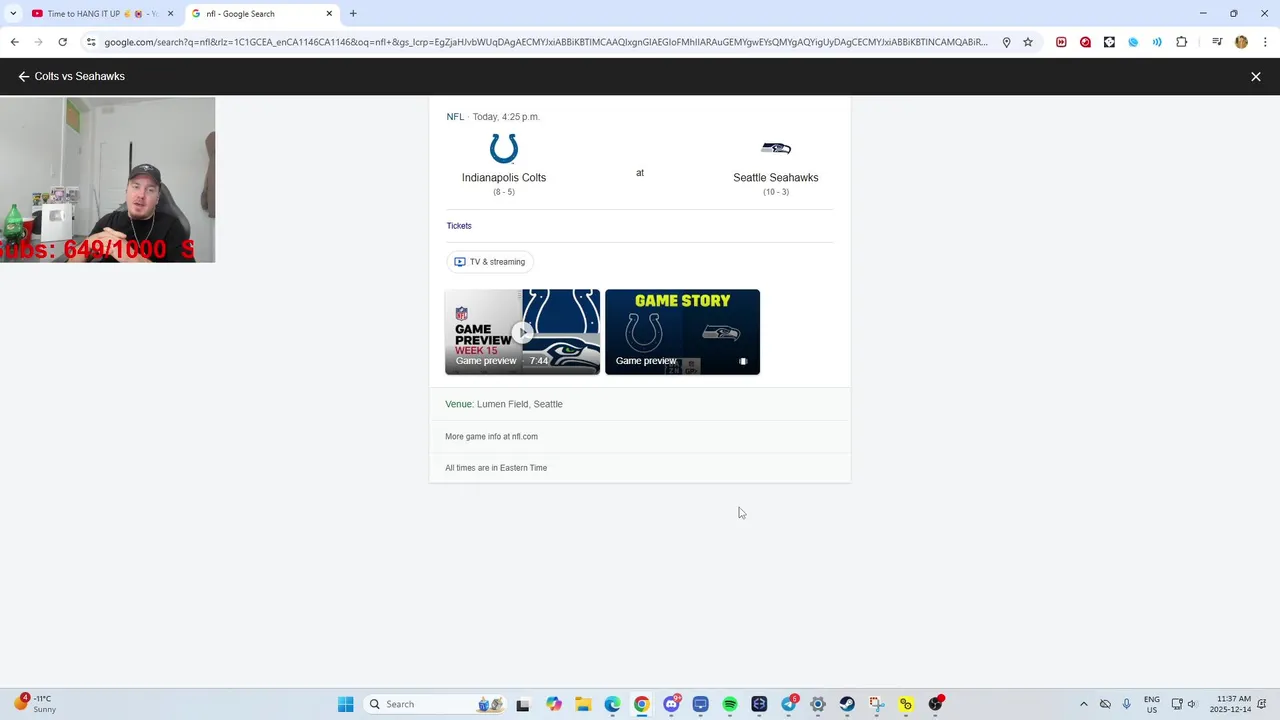Bookmark this page with the star
Viewport: 1280px width, 720px height.
click(x=1028, y=42)
